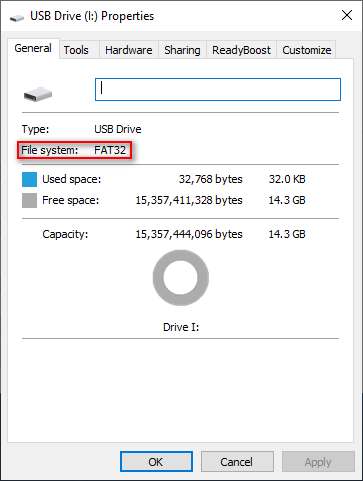Click the Used space bytes value
The image size is (363, 481).
[x=211, y=179]
